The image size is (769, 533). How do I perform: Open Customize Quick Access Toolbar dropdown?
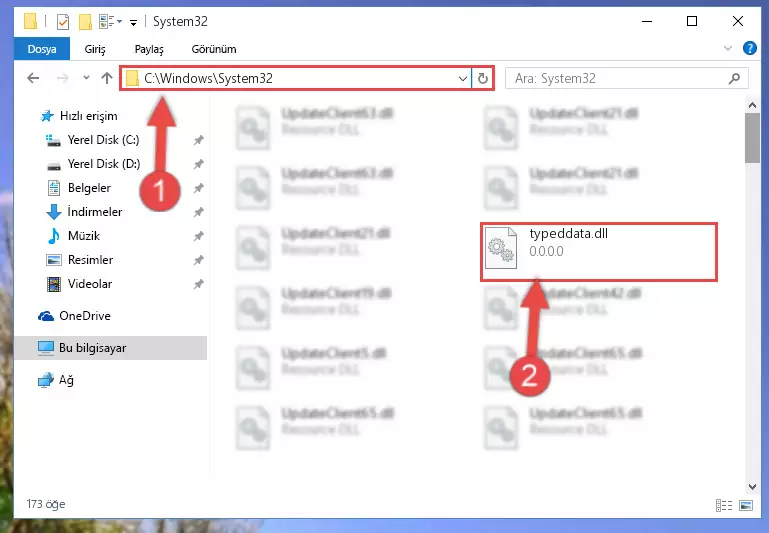pyautogui.click(x=133, y=23)
